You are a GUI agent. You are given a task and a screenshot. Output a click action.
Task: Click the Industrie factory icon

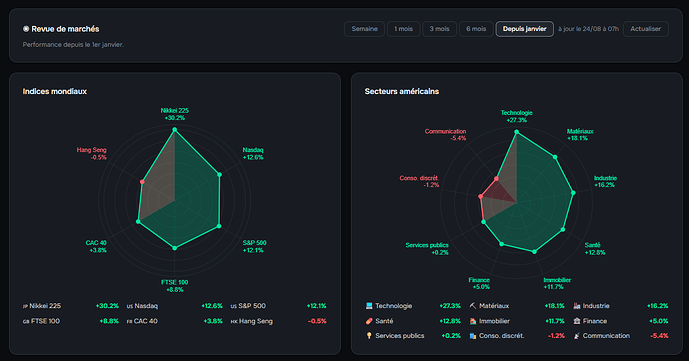(x=577, y=306)
